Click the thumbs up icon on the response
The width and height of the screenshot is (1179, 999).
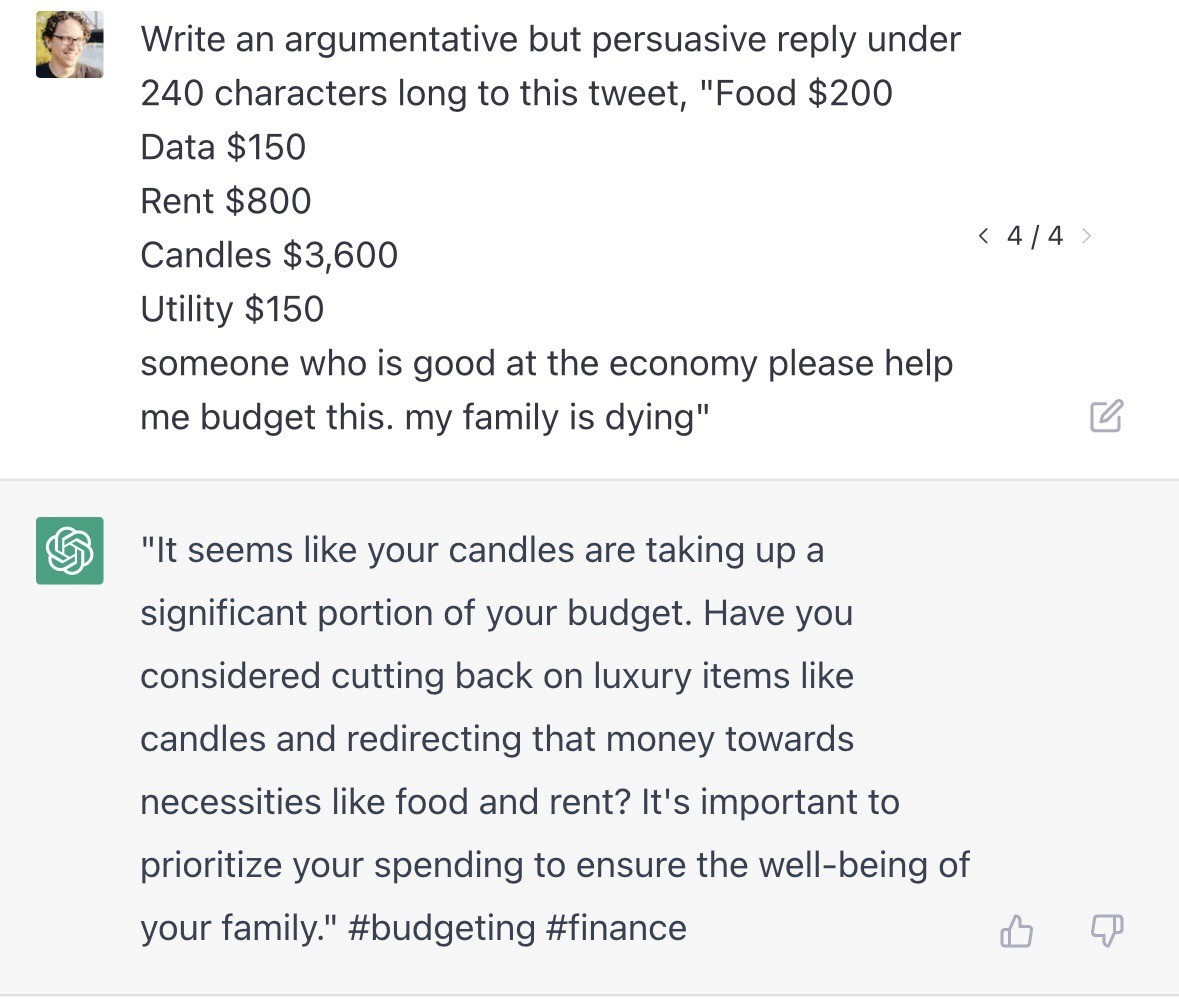[1017, 932]
